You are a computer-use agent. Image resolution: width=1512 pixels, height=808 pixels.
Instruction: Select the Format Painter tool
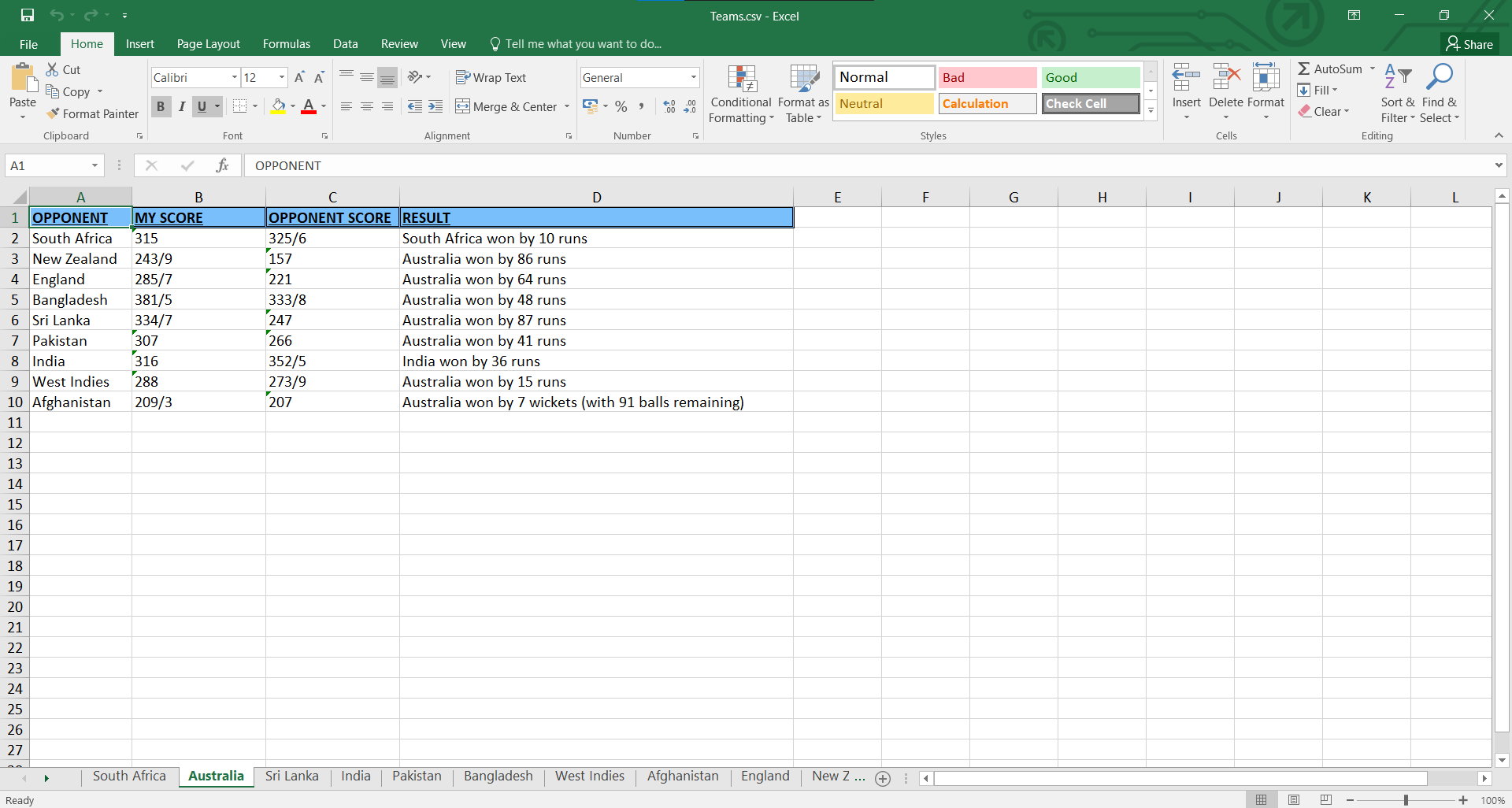92,113
